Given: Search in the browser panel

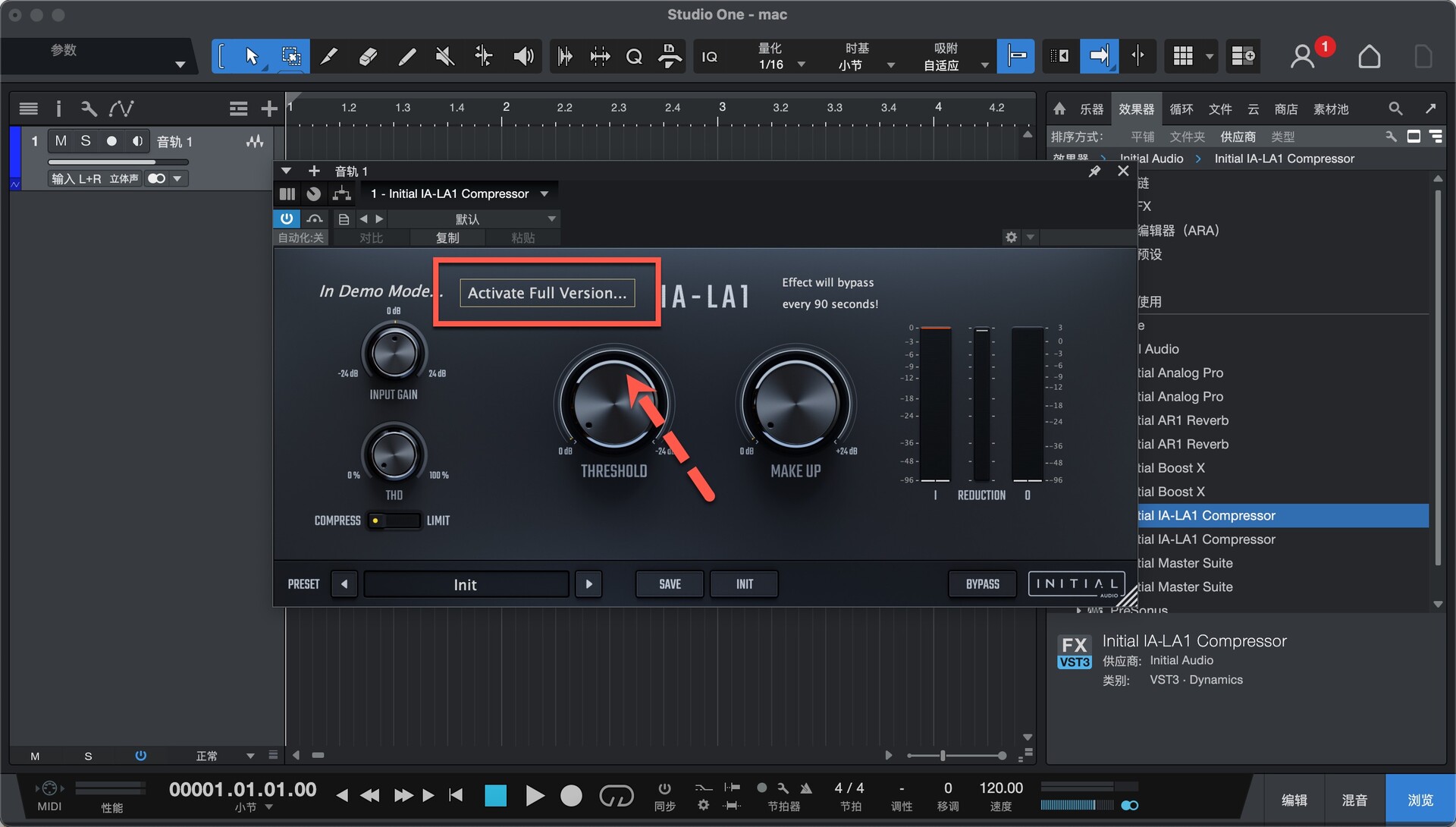Looking at the screenshot, I should [x=1395, y=109].
